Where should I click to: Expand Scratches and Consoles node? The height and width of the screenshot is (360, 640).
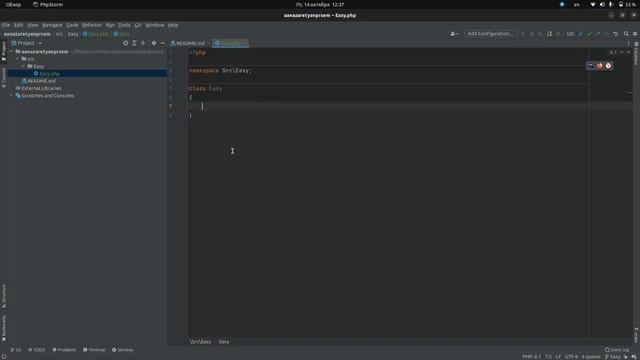tap(12, 96)
